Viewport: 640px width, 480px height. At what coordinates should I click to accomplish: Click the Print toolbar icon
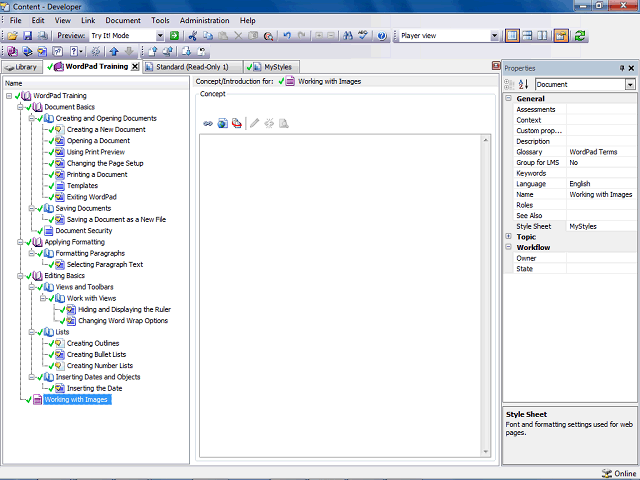(x=42, y=36)
